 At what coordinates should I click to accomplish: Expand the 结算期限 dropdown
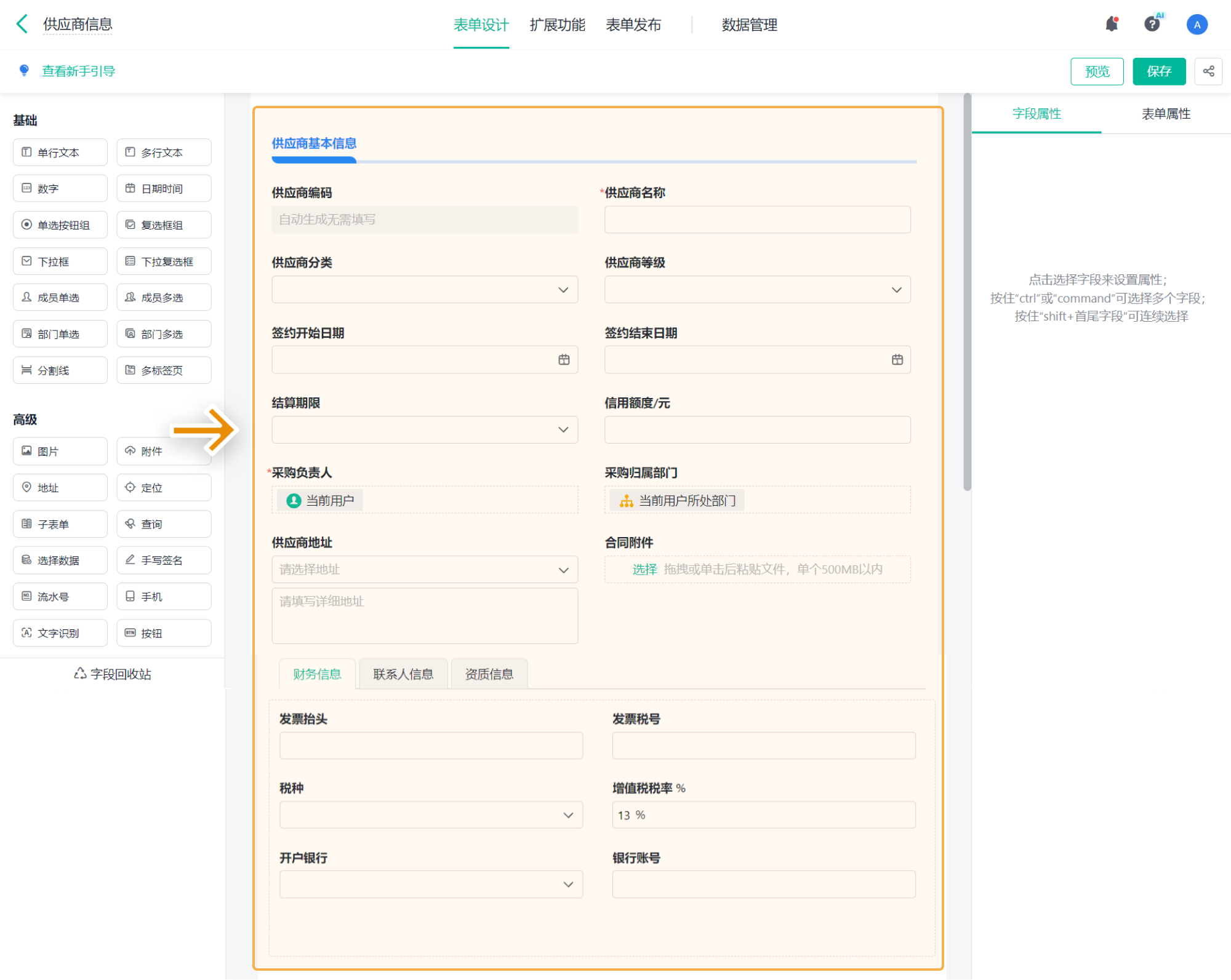point(425,430)
